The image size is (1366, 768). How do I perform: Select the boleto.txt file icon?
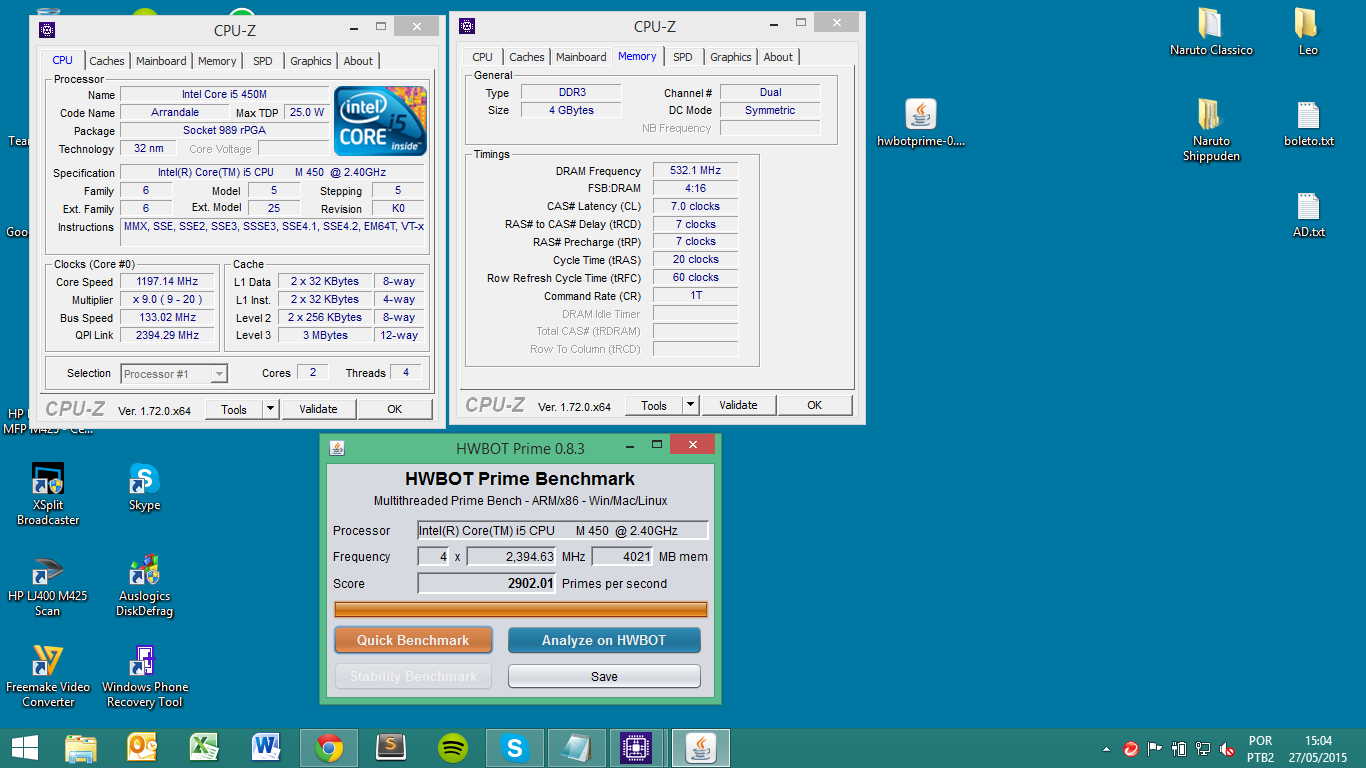click(1308, 114)
